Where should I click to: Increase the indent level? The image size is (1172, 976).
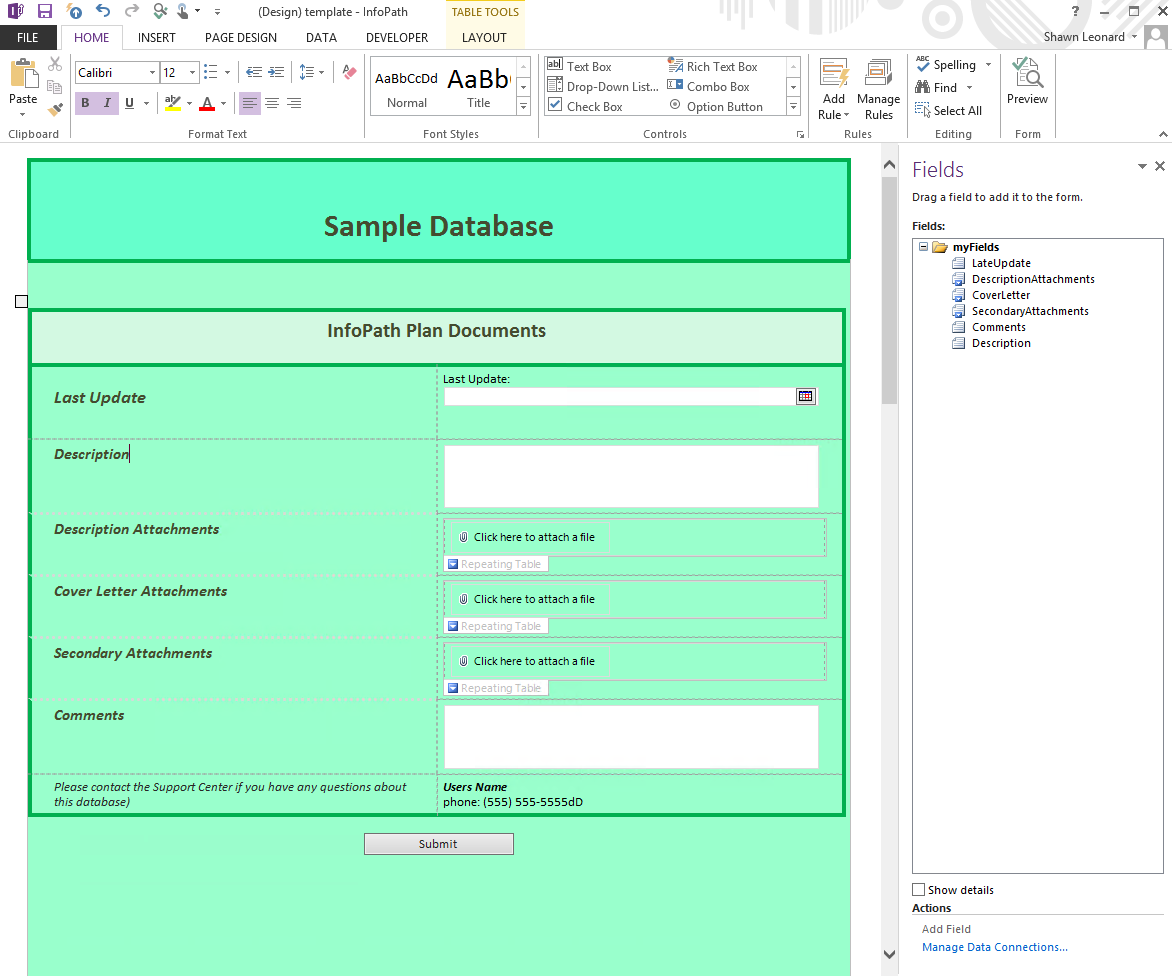(277, 72)
